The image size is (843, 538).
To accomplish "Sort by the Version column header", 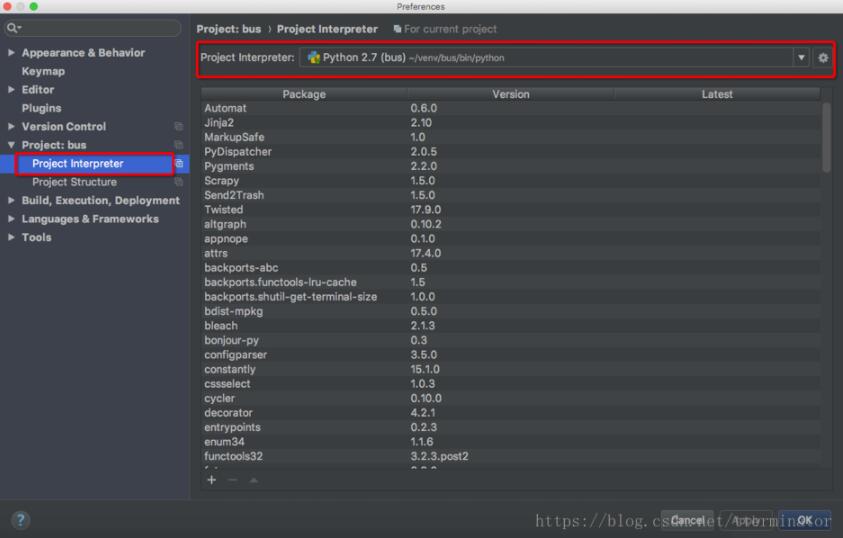I will tap(511, 94).
